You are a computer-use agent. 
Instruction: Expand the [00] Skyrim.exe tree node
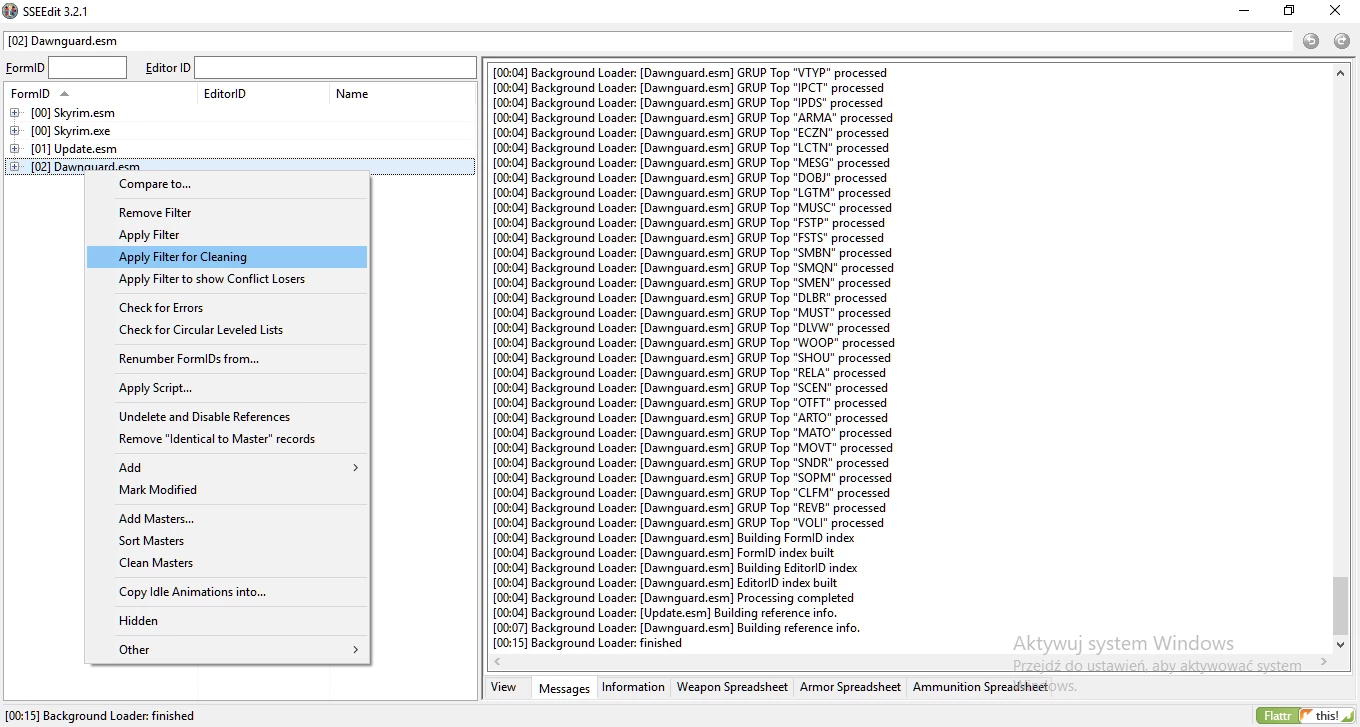pyautogui.click(x=15, y=131)
